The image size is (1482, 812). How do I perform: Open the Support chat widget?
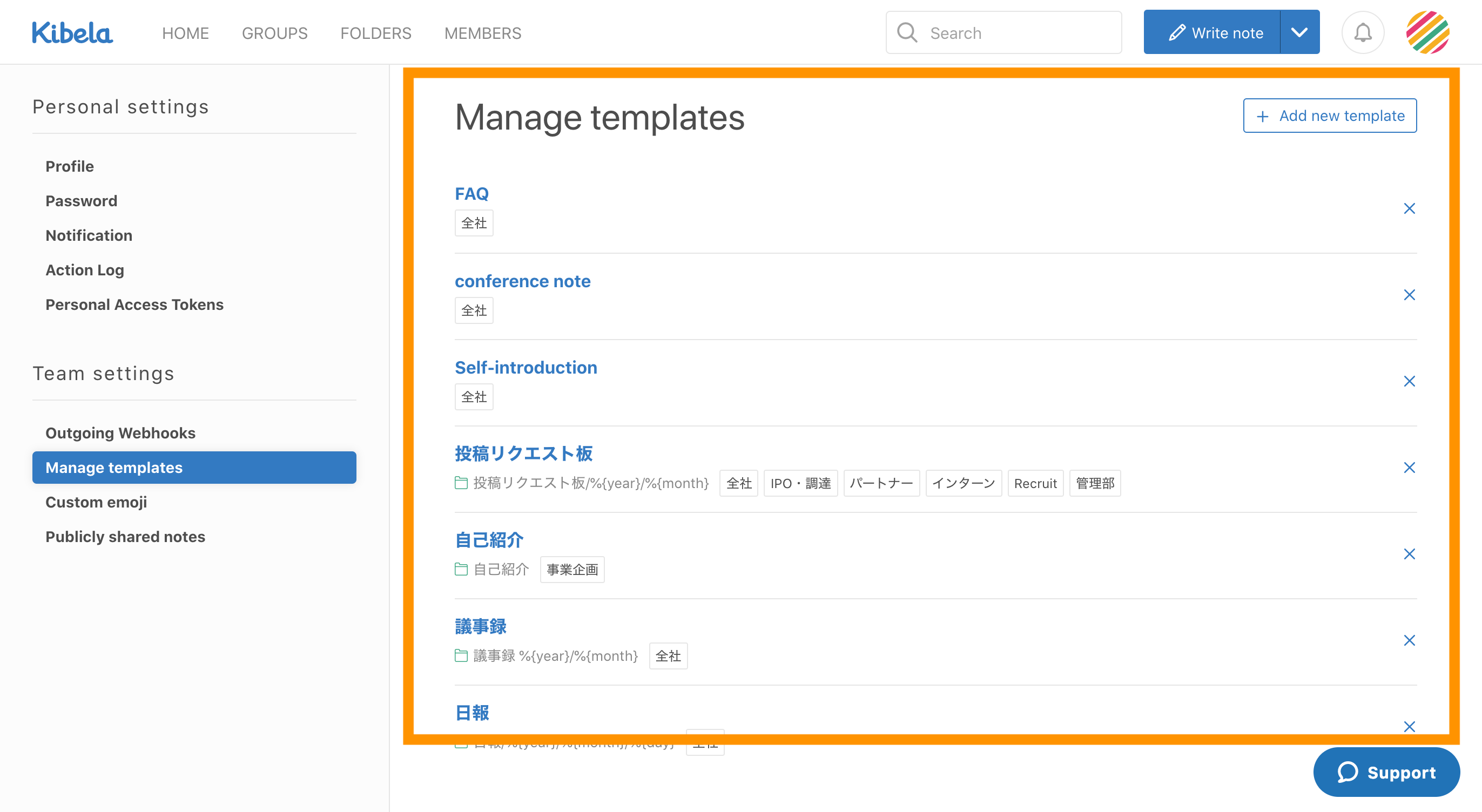coord(1386,772)
